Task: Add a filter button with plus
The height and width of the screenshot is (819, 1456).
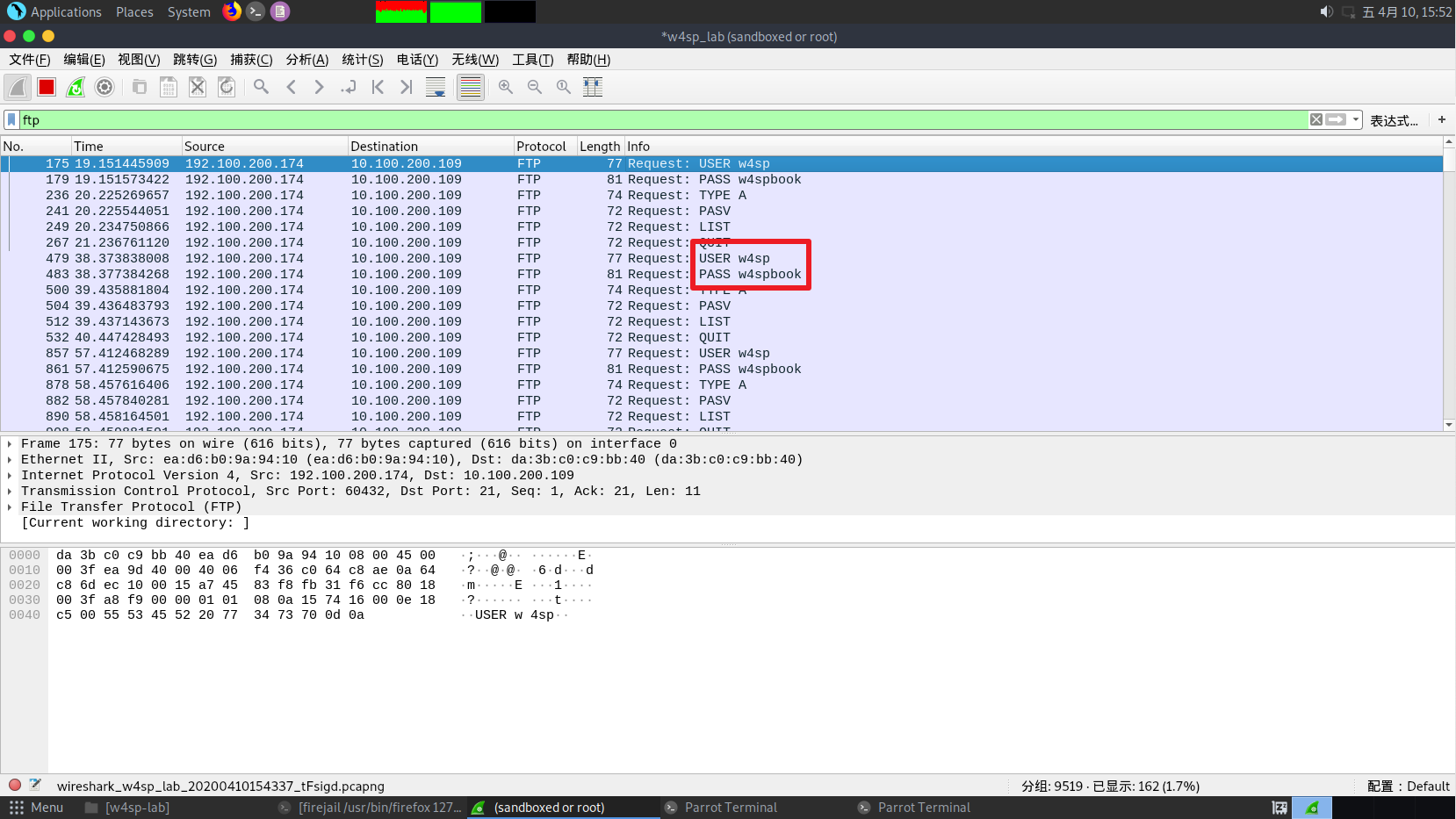Action: point(1441,119)
